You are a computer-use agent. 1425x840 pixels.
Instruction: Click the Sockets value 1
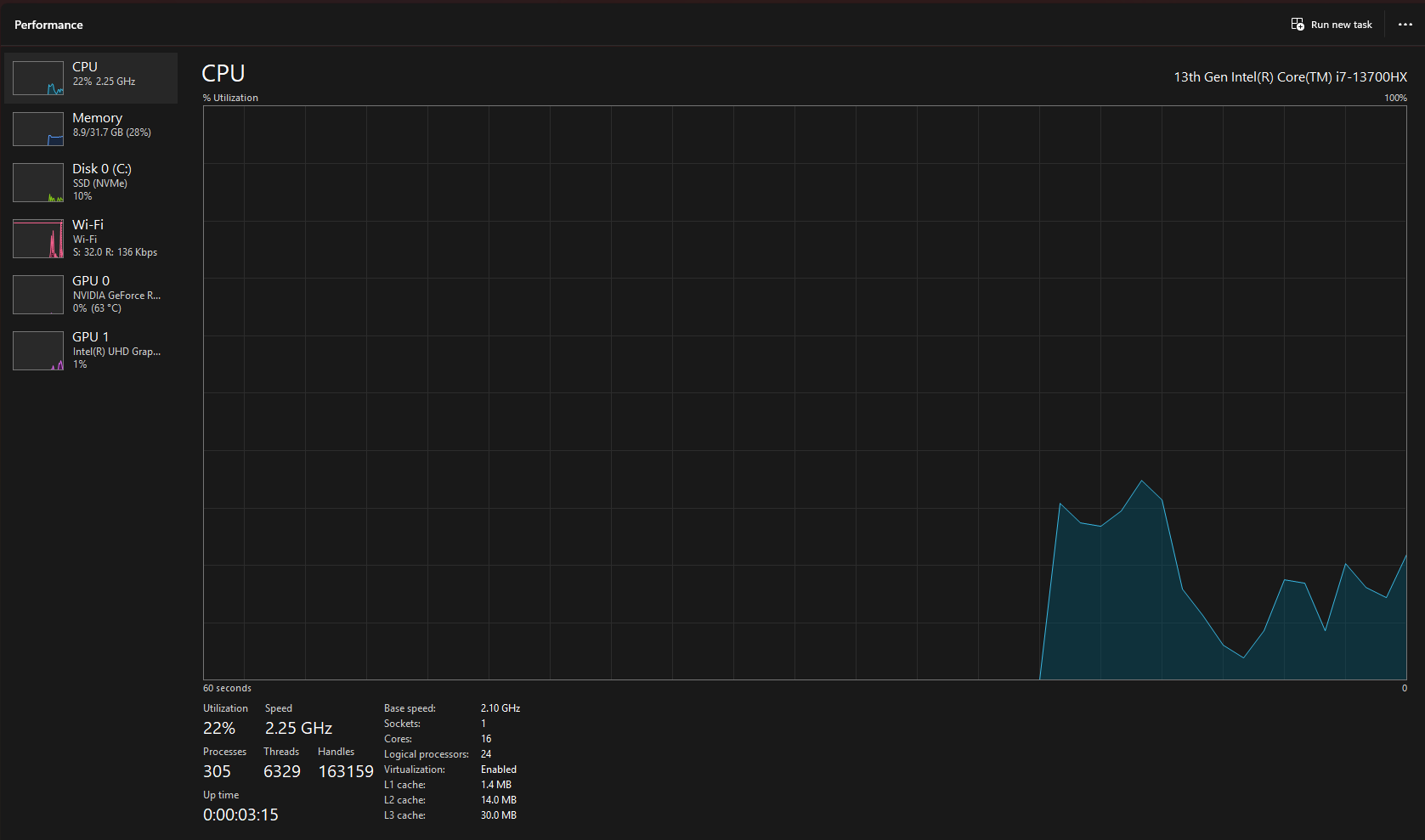click(x=483, y=724)
